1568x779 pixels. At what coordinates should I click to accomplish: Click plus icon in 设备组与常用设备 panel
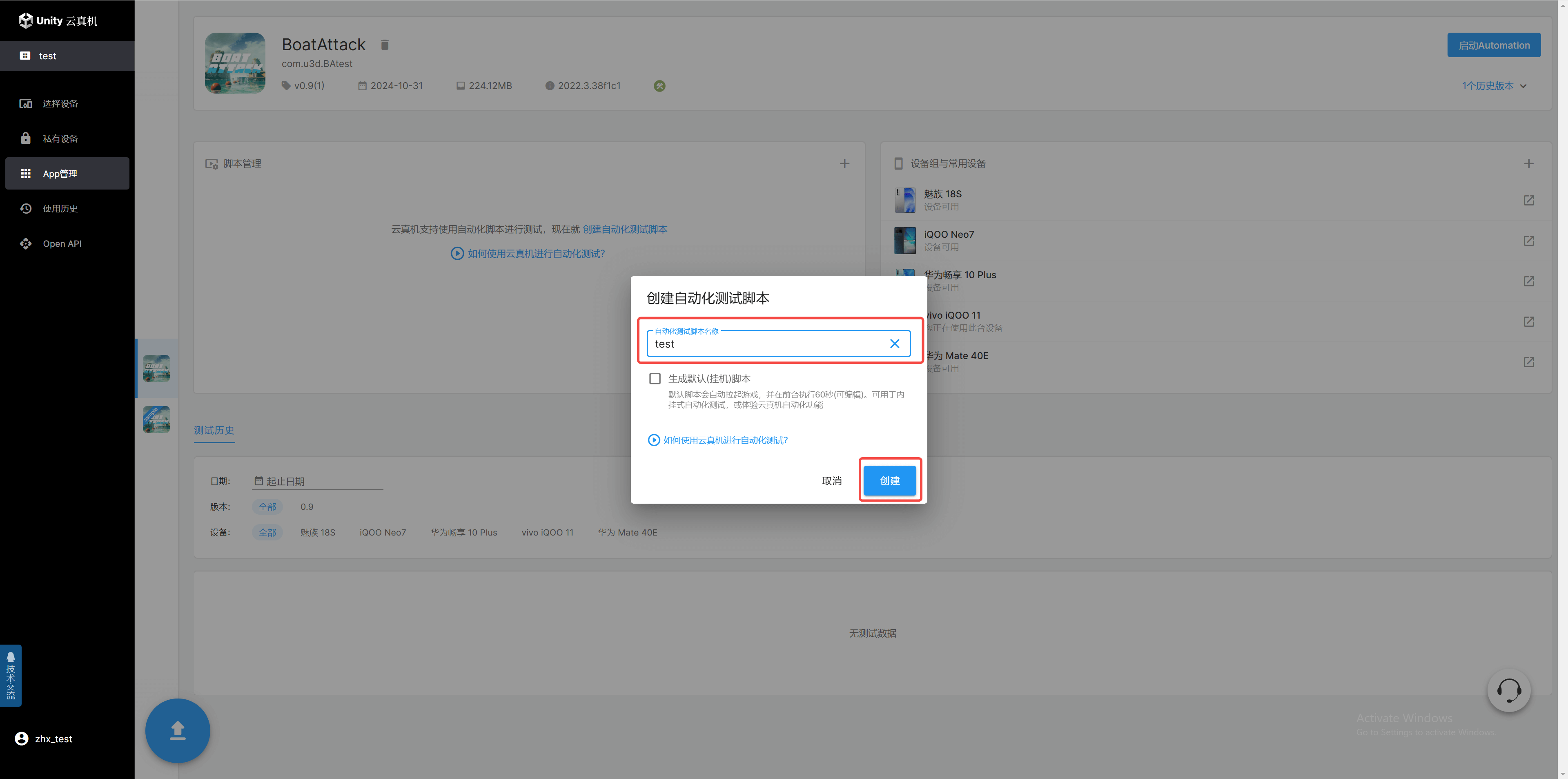pos(1528,163)
